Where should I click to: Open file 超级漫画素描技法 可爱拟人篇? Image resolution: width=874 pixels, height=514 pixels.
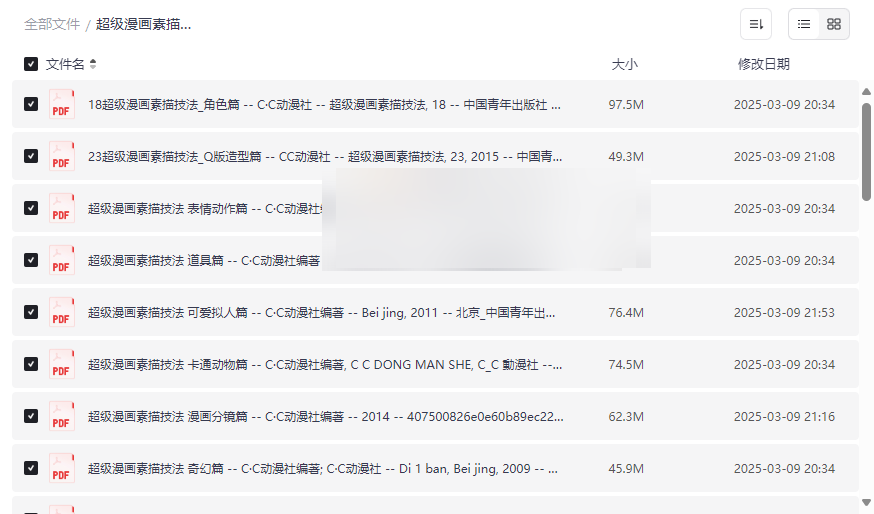[322, 313]
